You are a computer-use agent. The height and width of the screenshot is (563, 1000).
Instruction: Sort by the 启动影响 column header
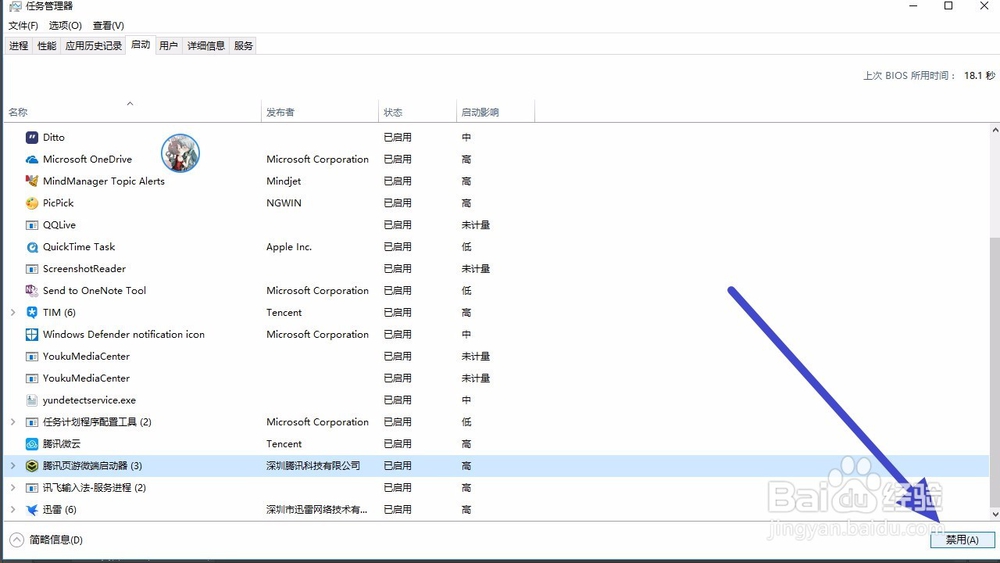click(495, 112)
